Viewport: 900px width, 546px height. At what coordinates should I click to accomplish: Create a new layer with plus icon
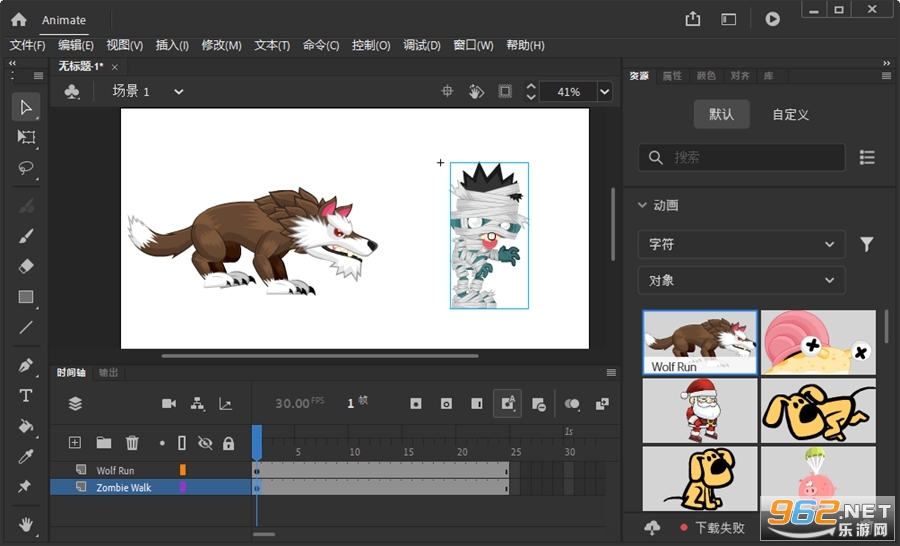coord(75,442)
